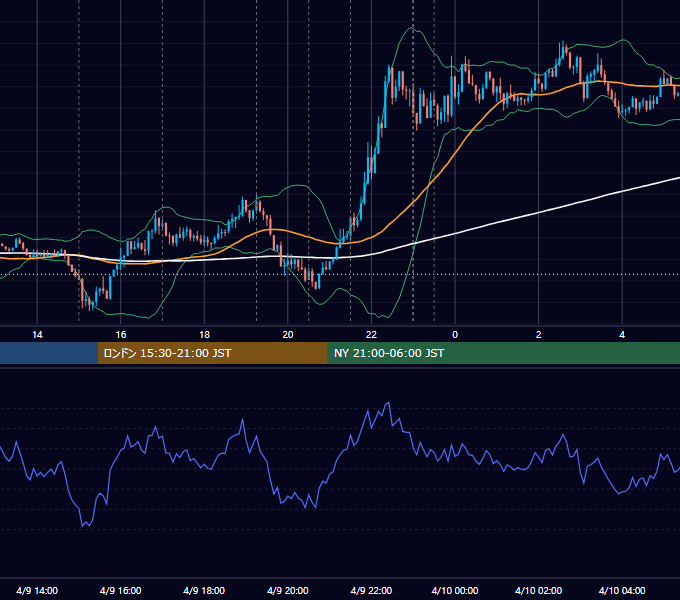Click the 4/9 16:00 date label
Viewport: 680px width, 600px height.
pyautogui.click(x=121, y=590)
